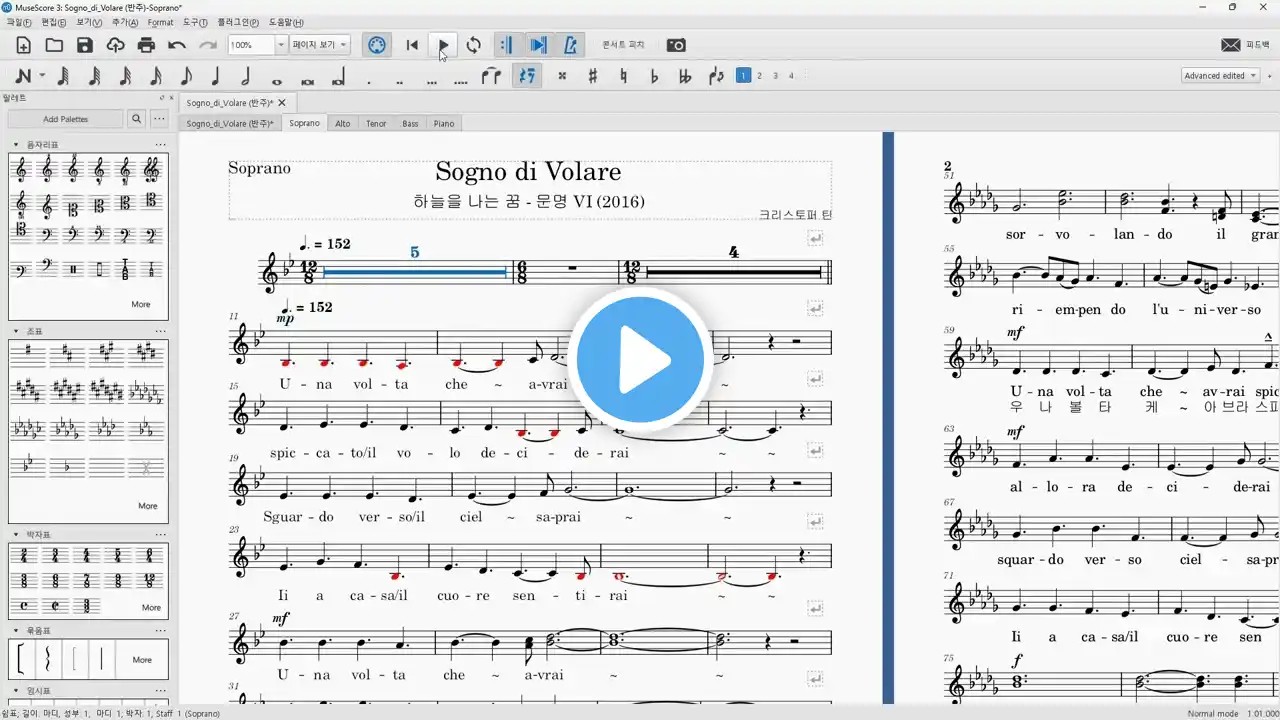This screenshot has height=720, width=1280.
Task: Open the Advanced edited workspace dropdown
Action: (1220, 76)
